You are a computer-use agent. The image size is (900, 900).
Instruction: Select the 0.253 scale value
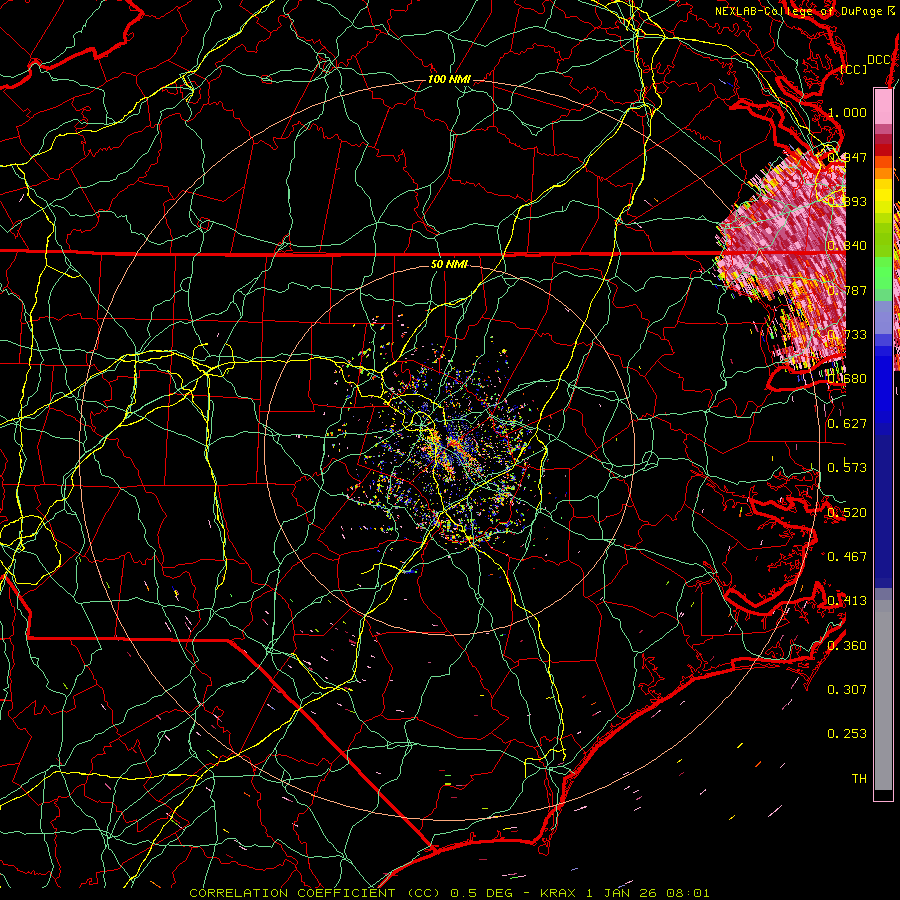(x=847, y=734)
